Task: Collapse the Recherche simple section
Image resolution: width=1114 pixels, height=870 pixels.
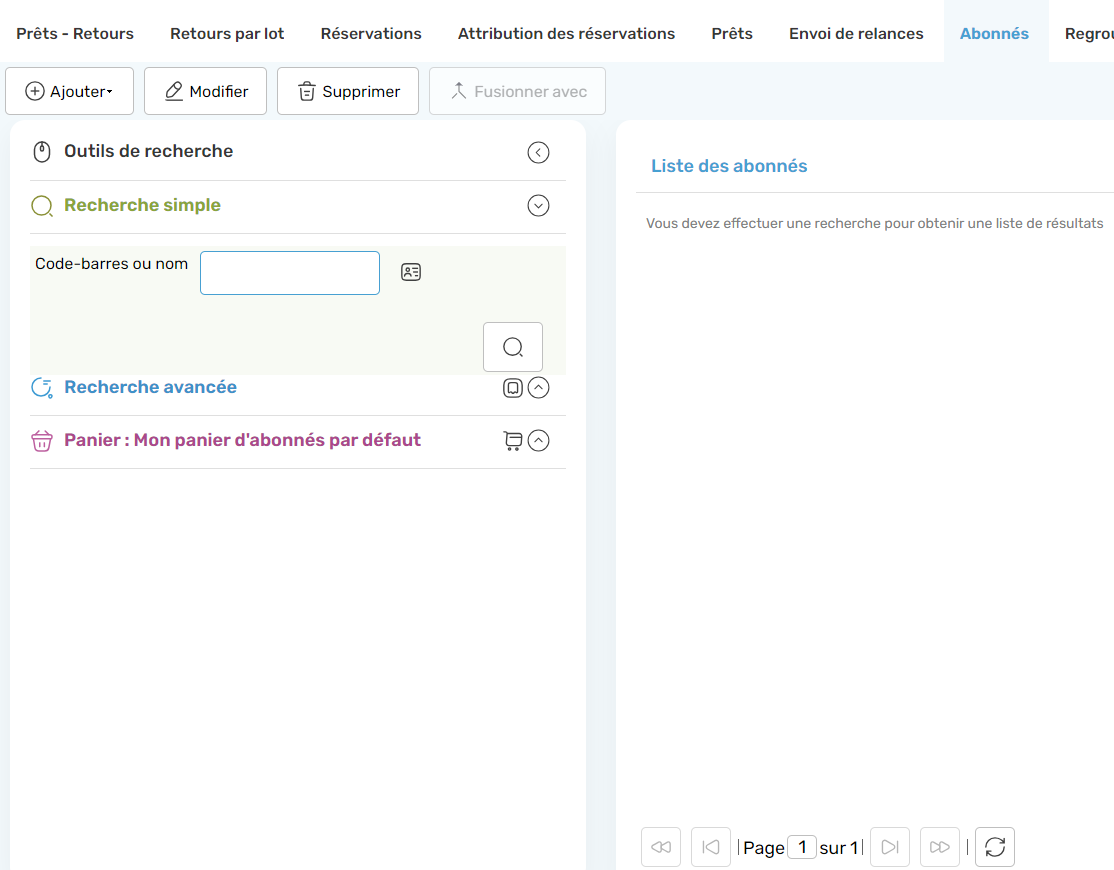Action: coord(538,205)
